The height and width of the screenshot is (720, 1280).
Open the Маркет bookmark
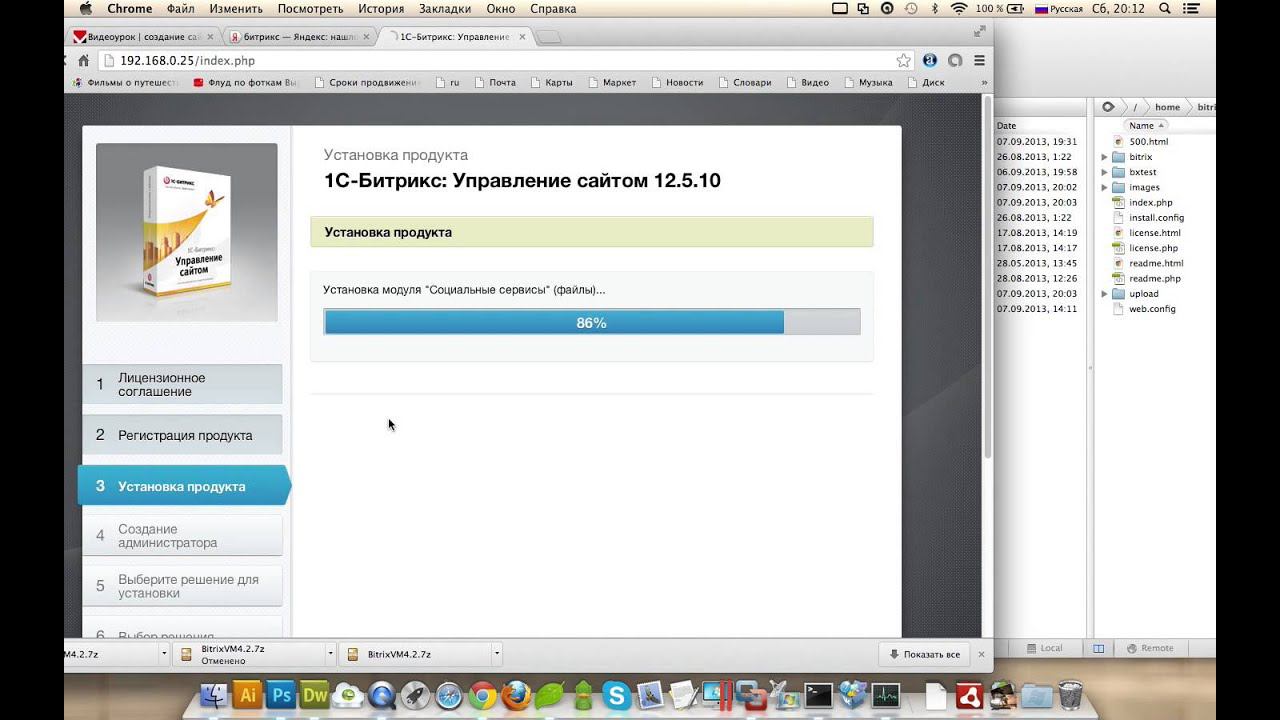[611, 83]
